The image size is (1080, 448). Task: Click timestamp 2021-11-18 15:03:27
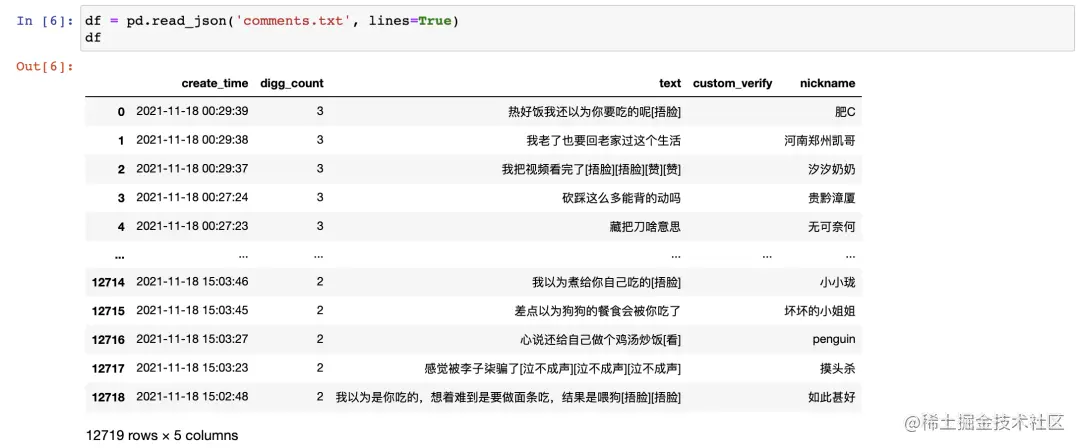pos(192,339)
